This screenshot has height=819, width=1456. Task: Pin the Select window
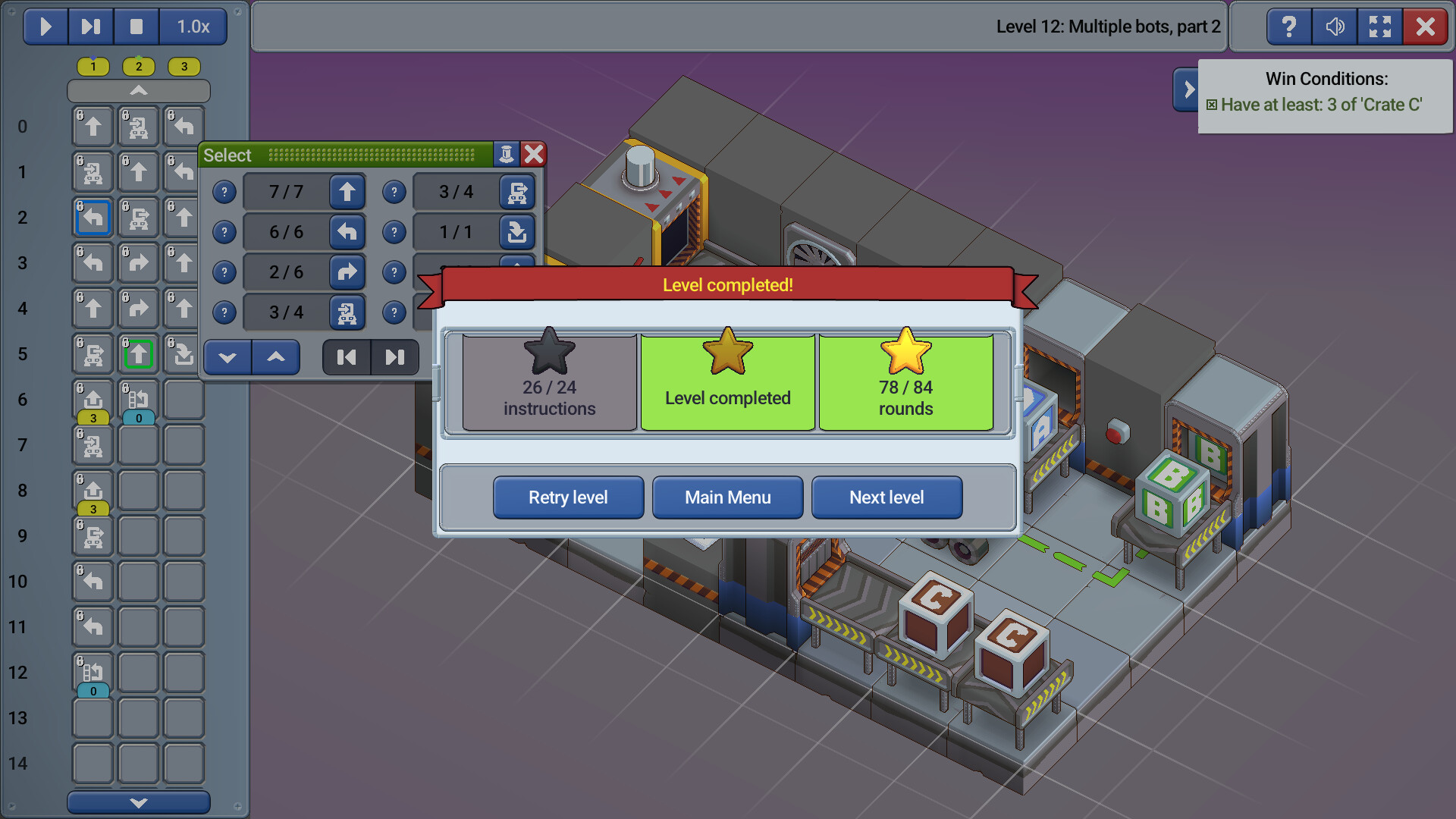click(505, 155)
